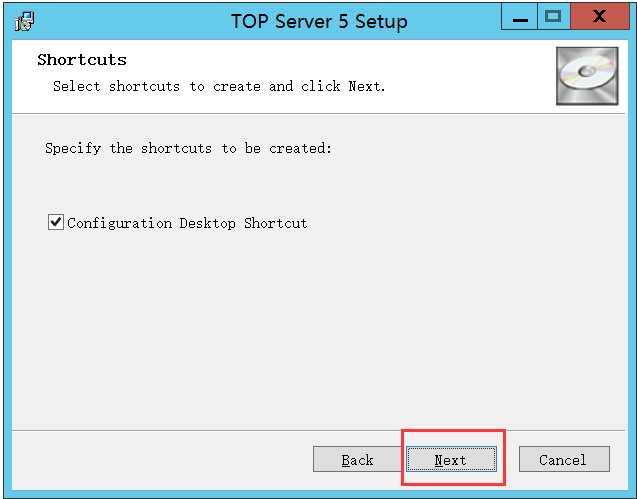Screen dimensions: 637x499
Task: Click the TOP Server 5 Setup title text
Action: click(x=319, y=20)
